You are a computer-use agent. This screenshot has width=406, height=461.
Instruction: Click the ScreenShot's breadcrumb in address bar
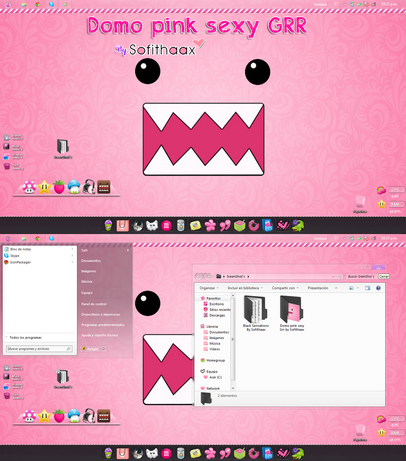coord(236,277)
